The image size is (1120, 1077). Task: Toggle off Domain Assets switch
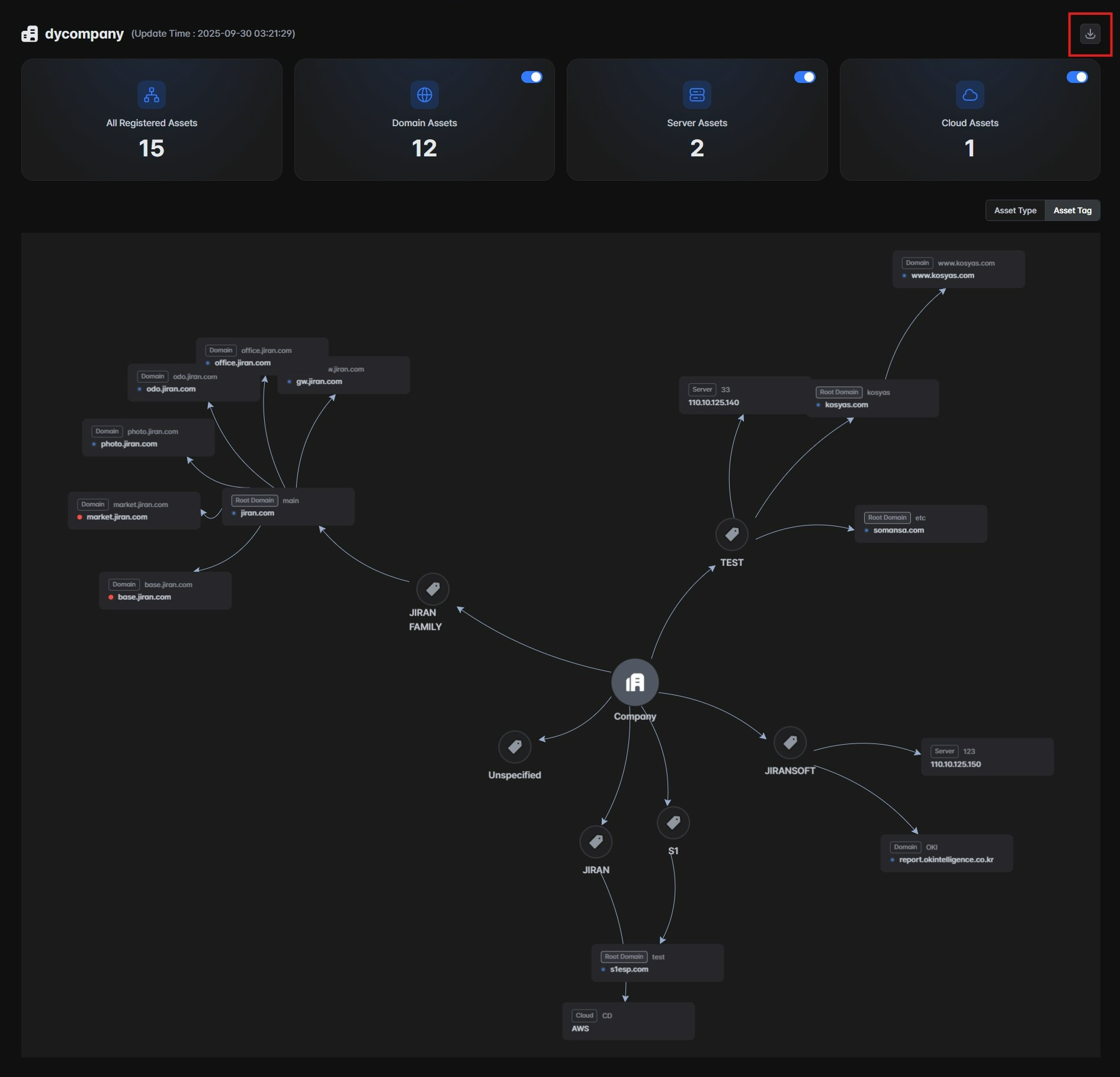(x=531, y=77)
